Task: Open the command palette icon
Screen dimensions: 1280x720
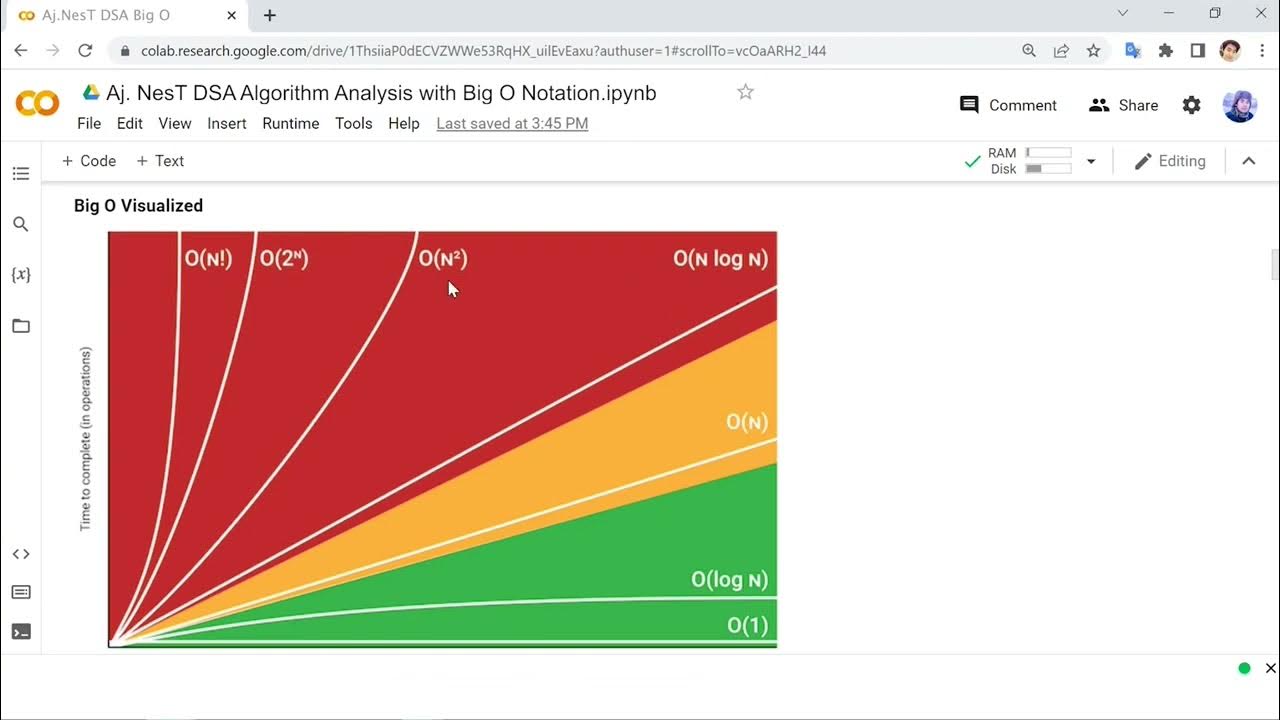Action: point(21,592)
